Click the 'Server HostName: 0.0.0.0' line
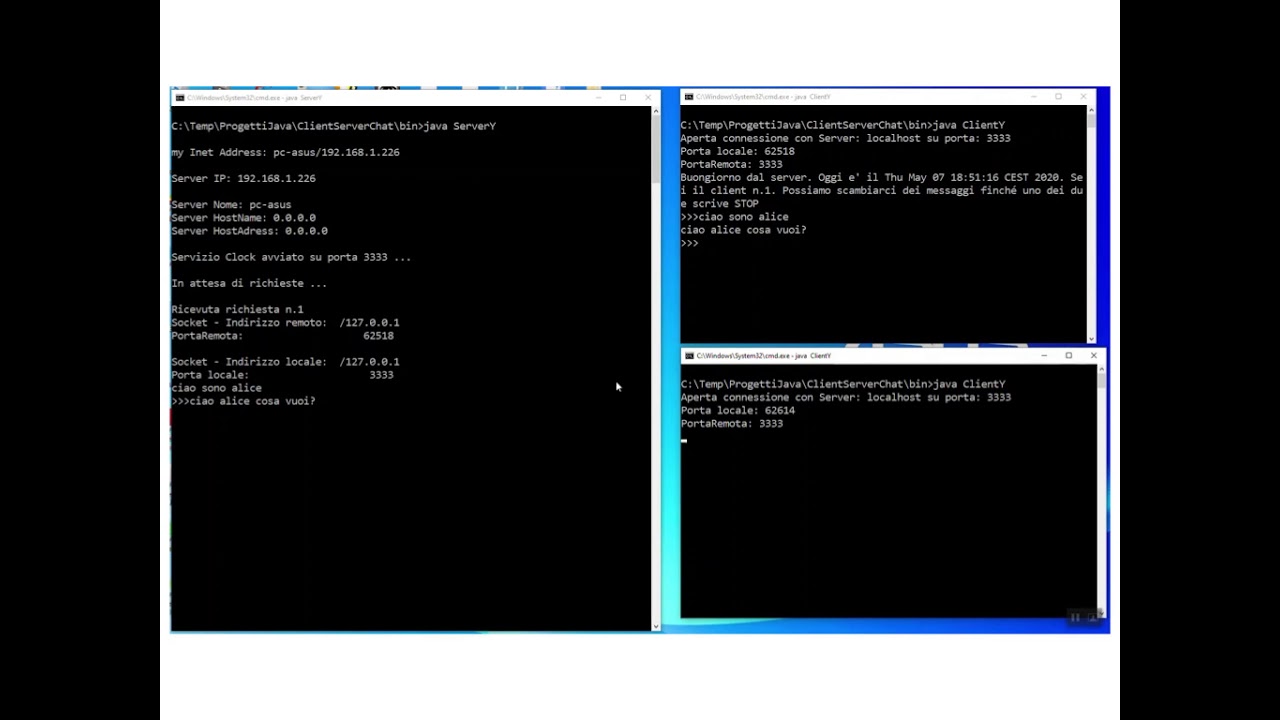1280x720 pixels. tap(244, 217)
